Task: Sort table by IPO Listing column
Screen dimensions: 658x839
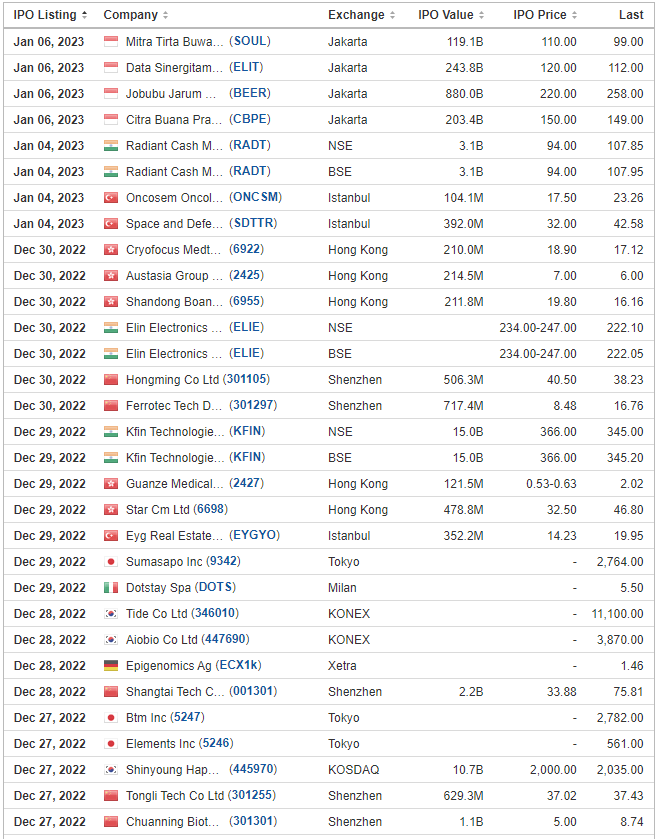Action: (x=50, y=15)
